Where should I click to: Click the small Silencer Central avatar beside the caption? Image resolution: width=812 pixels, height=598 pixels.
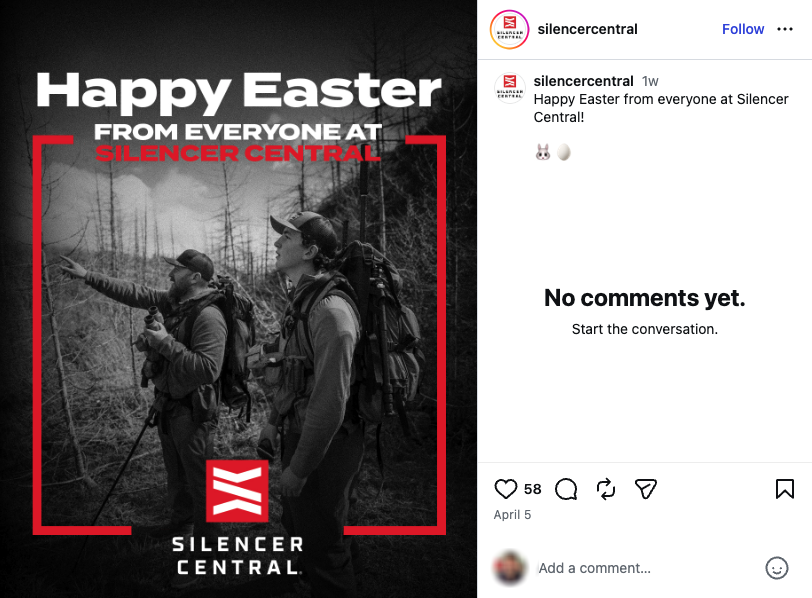[x=511, y=90]
